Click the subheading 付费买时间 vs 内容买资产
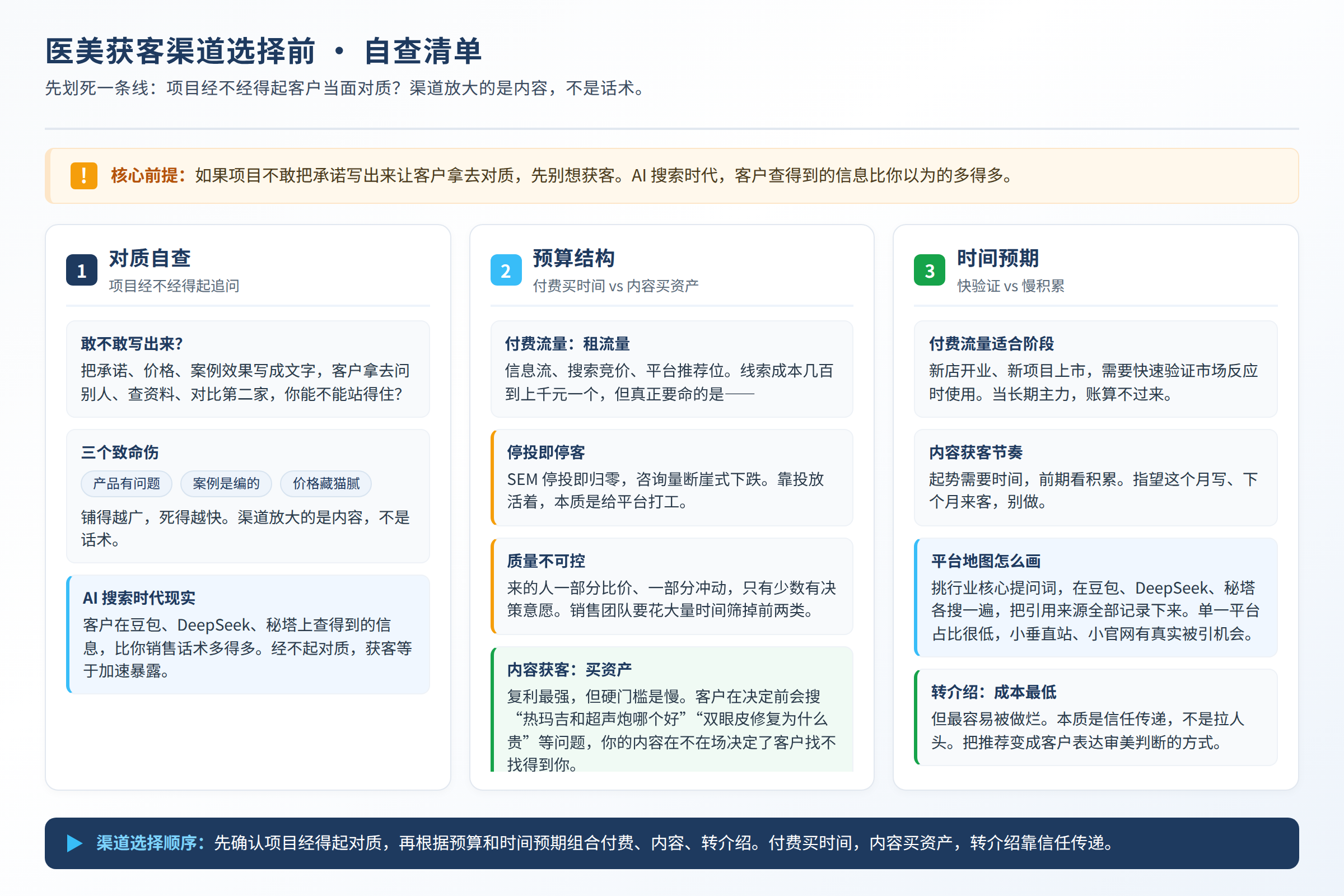The height and width of the screenshot is (896, 1344). (615, 286)
